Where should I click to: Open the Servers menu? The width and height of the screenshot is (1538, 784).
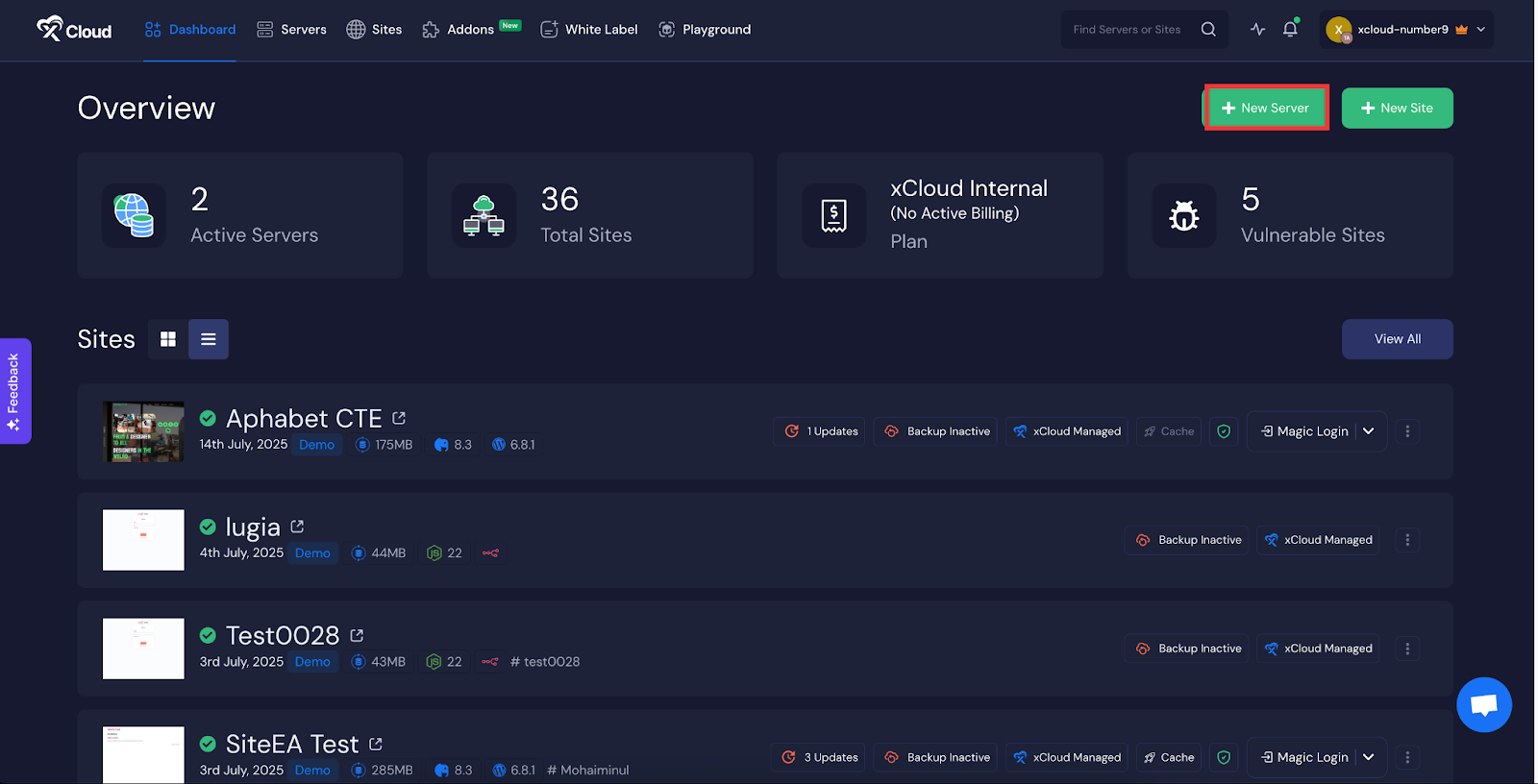click(x=292, y=30)
